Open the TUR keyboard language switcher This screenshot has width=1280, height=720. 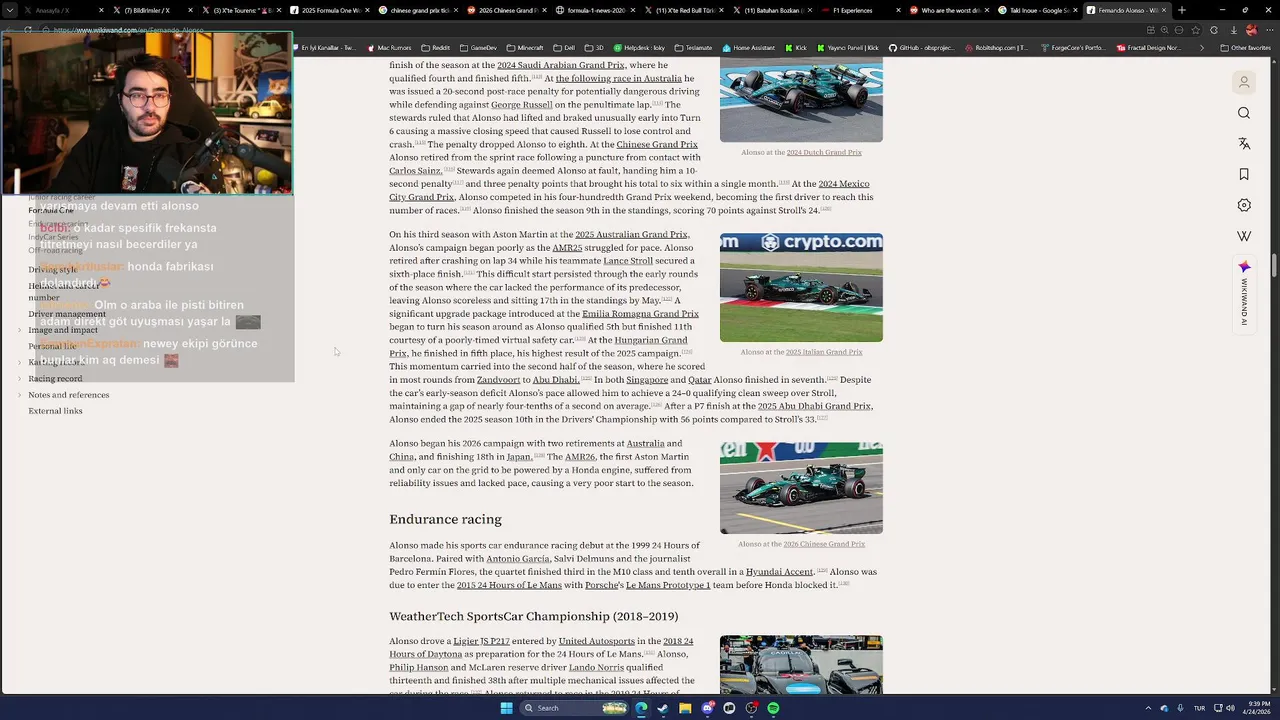(1199, 708)
